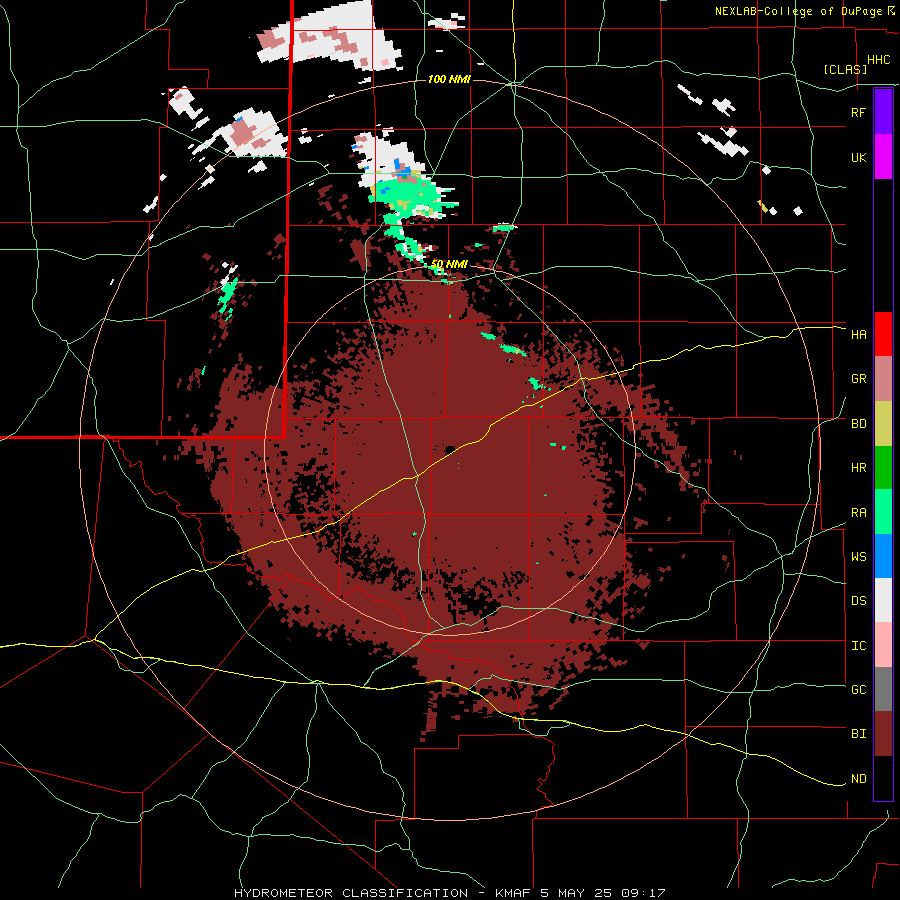Click the "5 MAY 25" date text
Viewport: 900px width, 900px height.
(x=575, y=893)
